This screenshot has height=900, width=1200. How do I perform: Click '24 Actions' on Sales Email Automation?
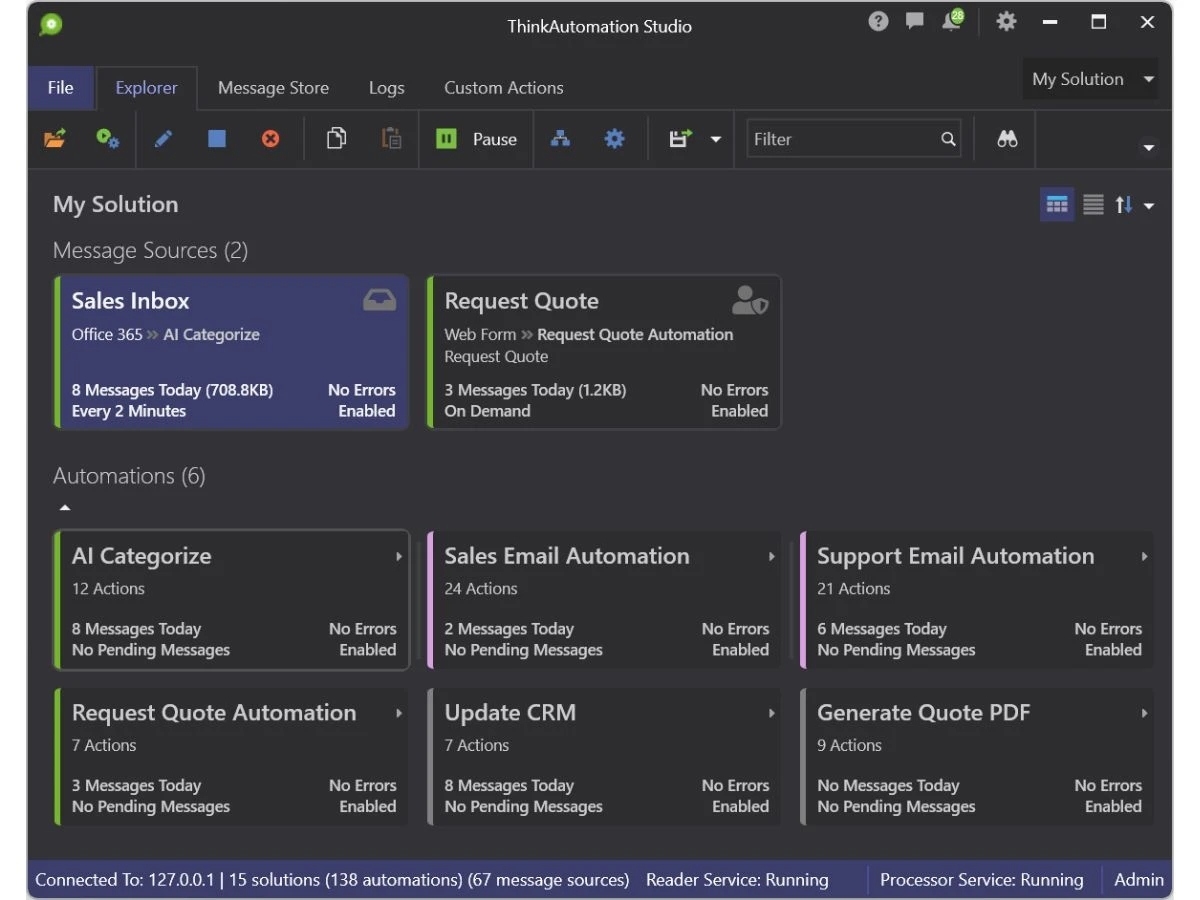pyautogui.click(x=481, y=589)
